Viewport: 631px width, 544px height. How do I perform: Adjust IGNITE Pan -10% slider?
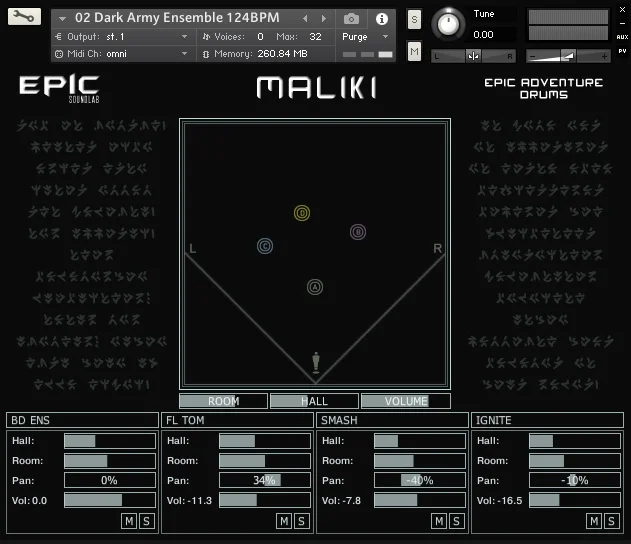point(575,480)
